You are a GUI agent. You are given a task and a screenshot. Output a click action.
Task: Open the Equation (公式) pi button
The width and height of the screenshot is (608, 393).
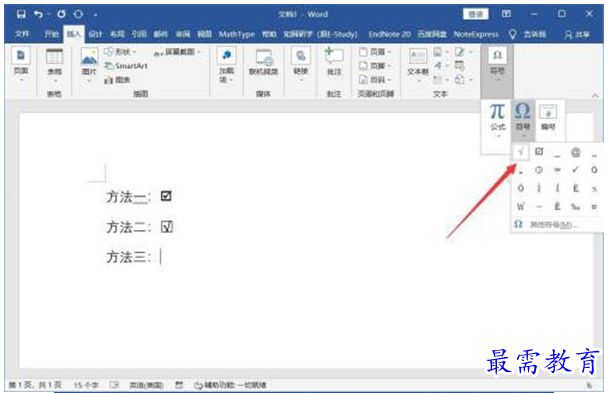(497, 120)
